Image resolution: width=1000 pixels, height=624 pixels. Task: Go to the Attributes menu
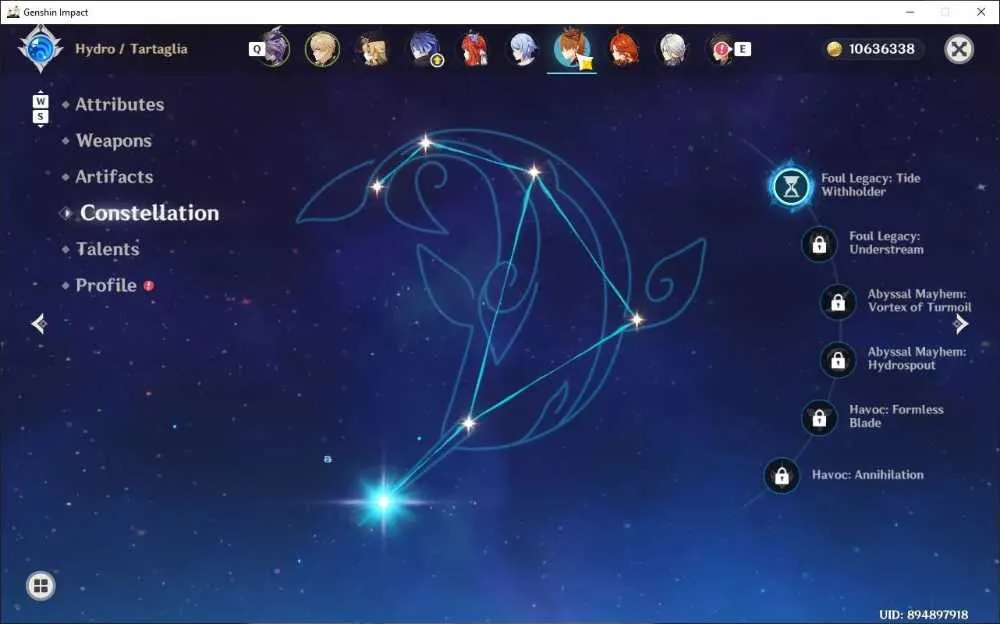click(x=119, y=105)
